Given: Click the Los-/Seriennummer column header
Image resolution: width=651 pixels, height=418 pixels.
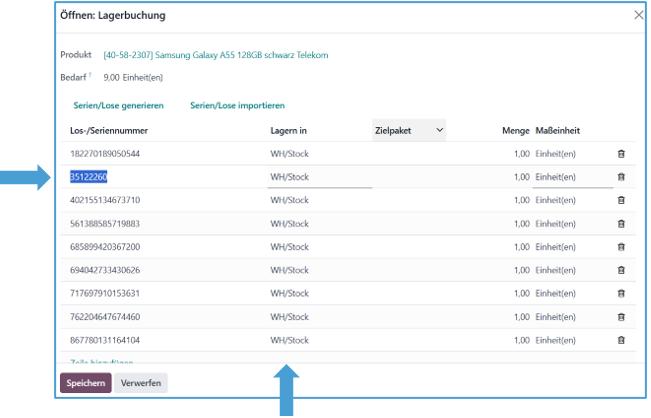Looking at the screenshot, I should coord(107,131).
